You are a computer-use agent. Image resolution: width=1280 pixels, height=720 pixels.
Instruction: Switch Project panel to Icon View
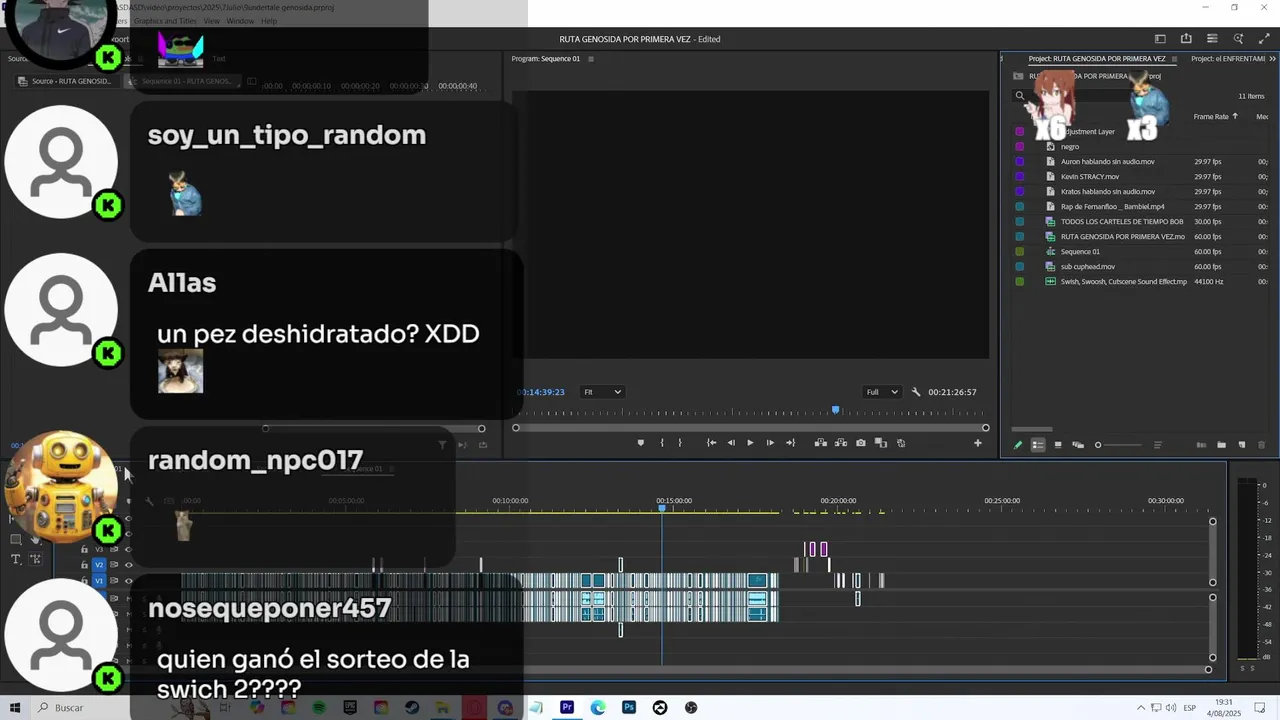click(1058, 445)
